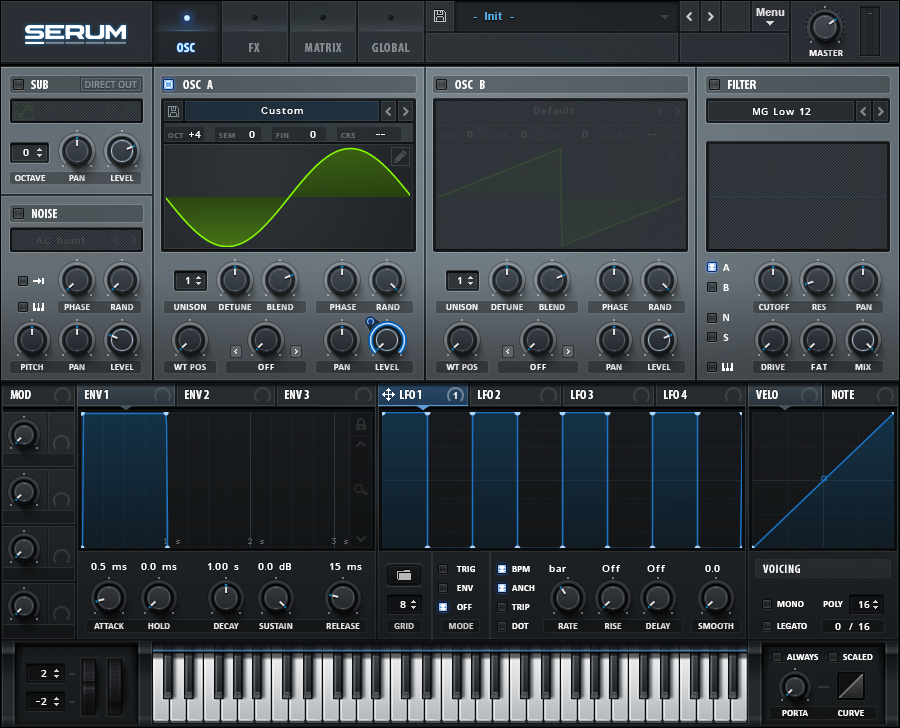Viewport: 900px width, 728px height.
Task: Select next OSC A wavetable
Action: (405, 111)
